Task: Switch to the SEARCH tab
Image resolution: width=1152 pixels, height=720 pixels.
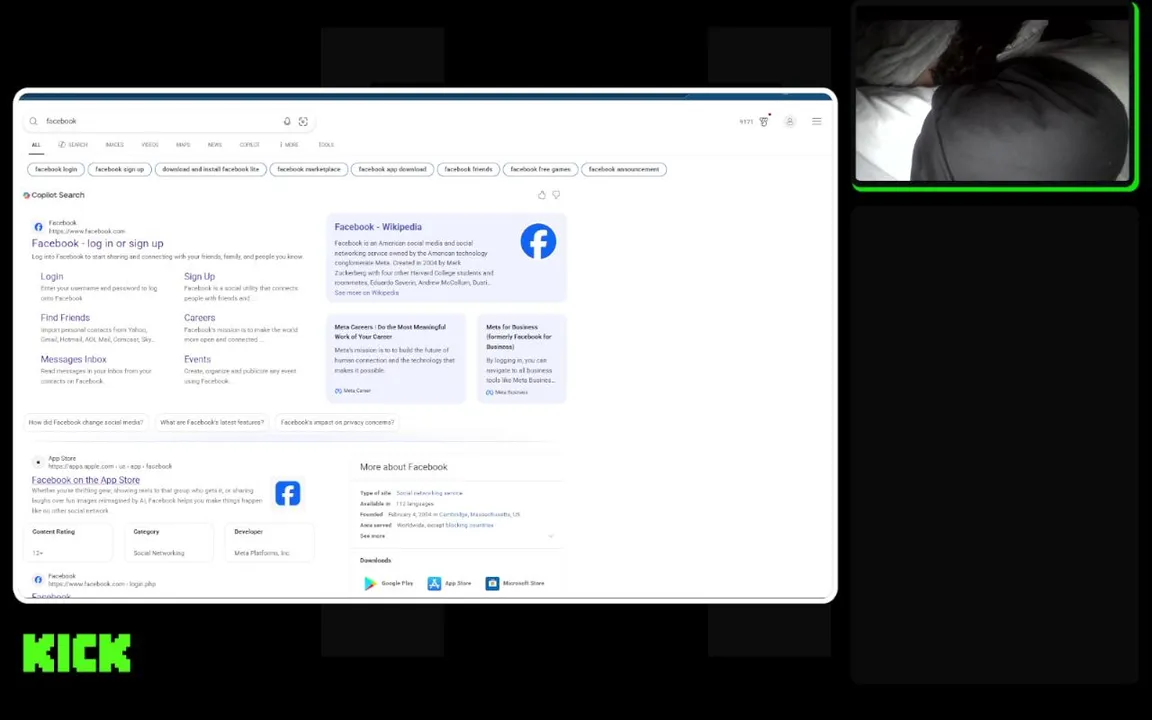Action: click(73, 145)
